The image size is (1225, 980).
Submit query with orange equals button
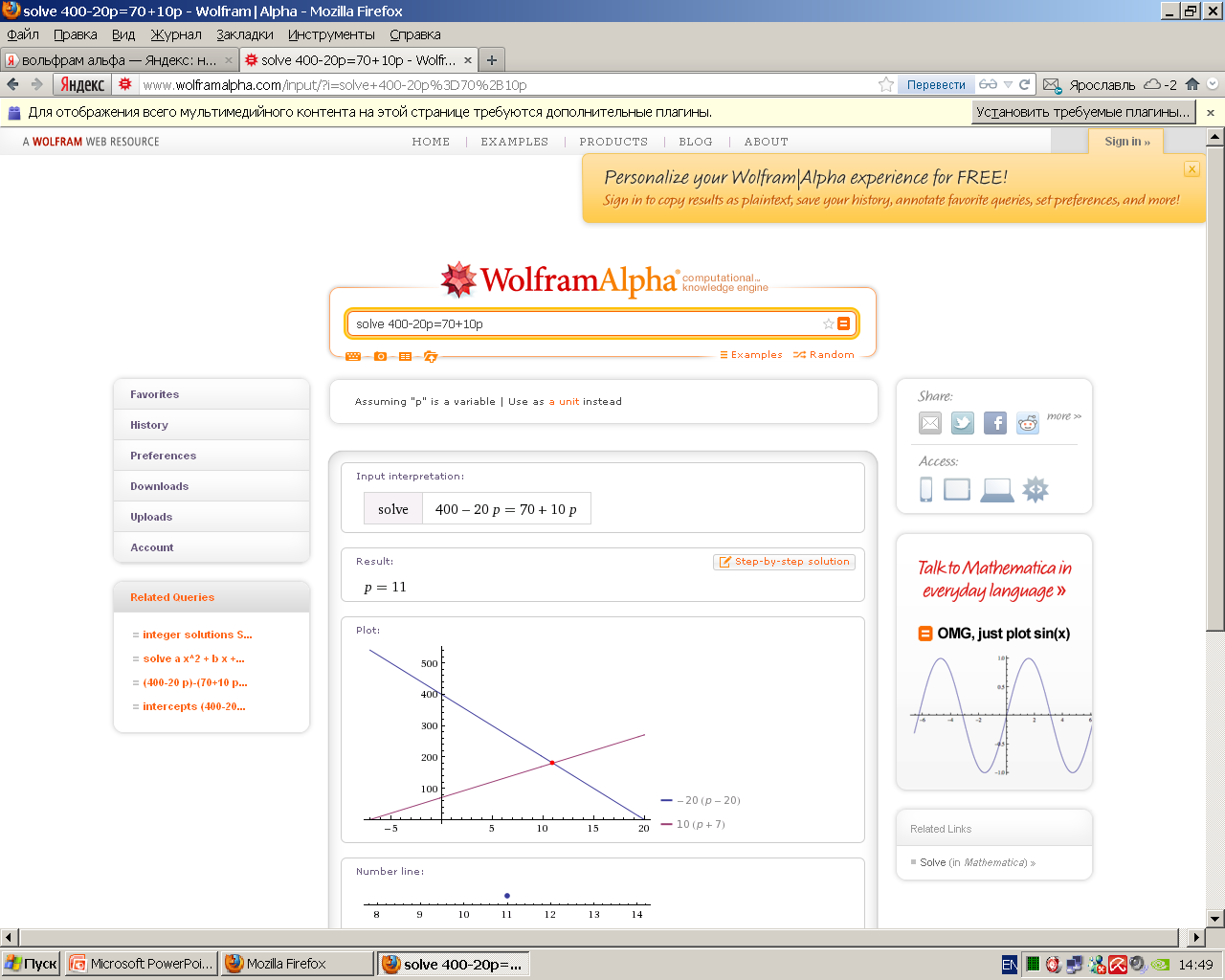(843, 323)
